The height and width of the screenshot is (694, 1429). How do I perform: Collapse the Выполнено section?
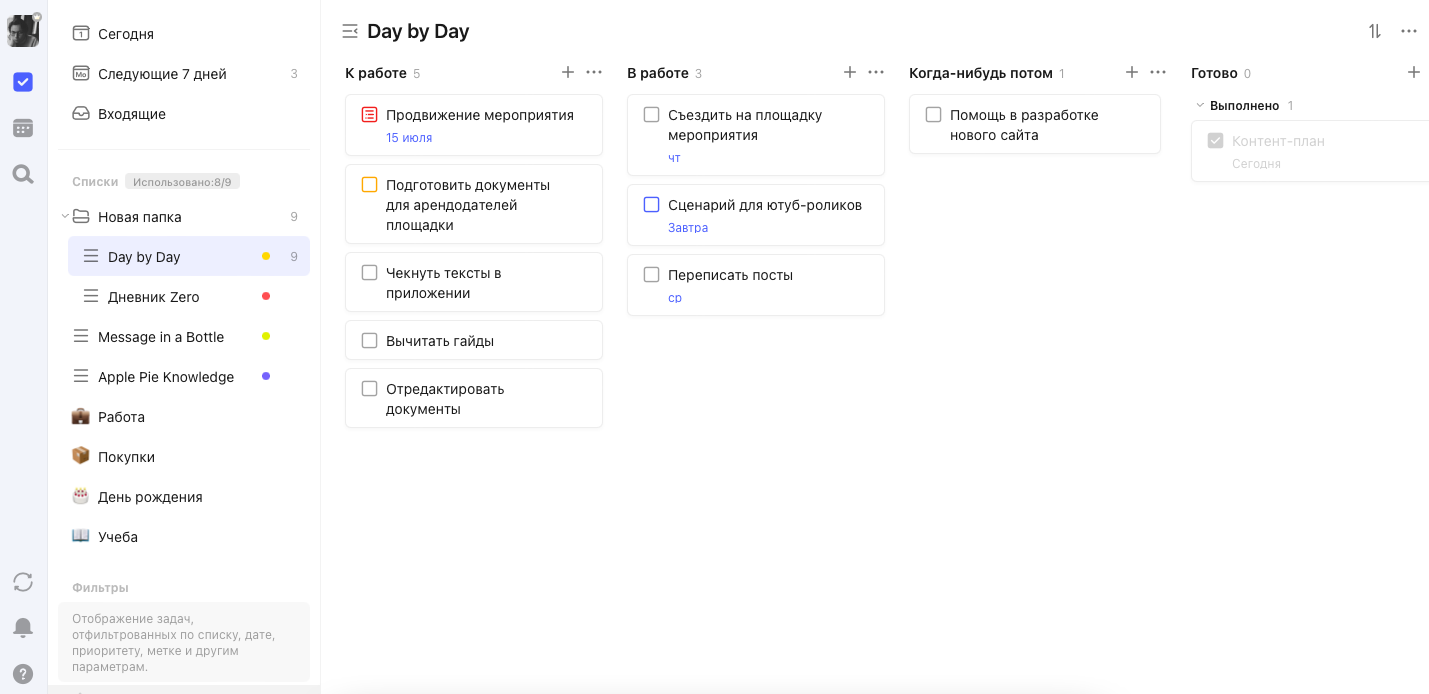(1200, 105)
